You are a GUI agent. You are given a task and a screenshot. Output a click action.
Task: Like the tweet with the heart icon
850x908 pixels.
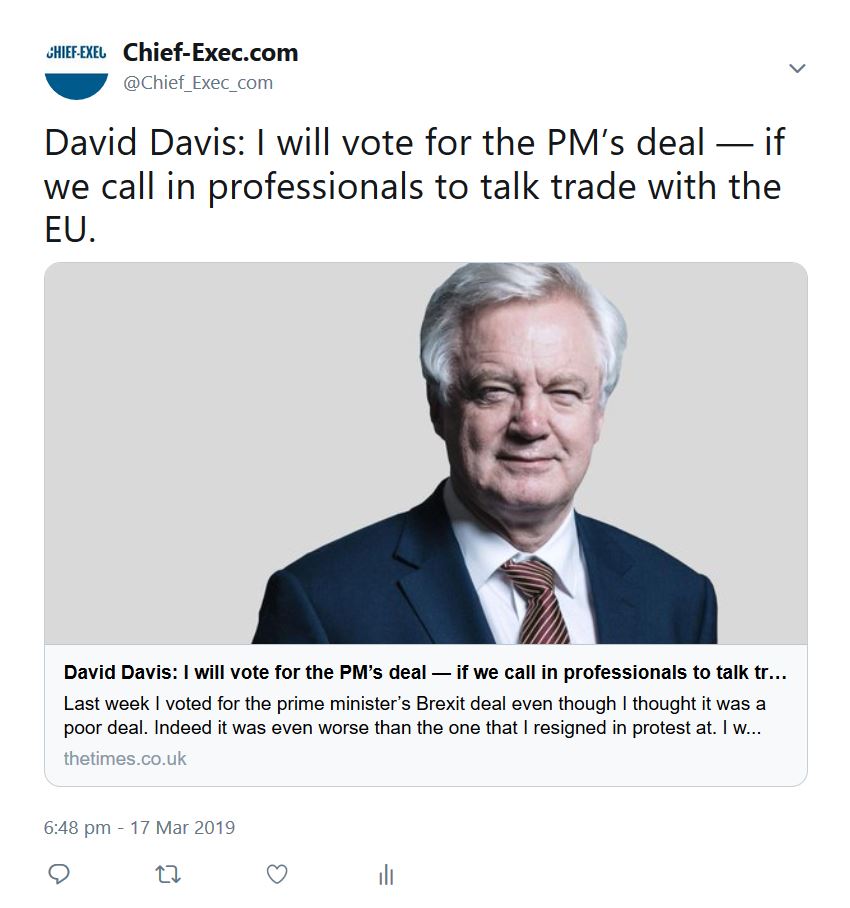point(277,874)
